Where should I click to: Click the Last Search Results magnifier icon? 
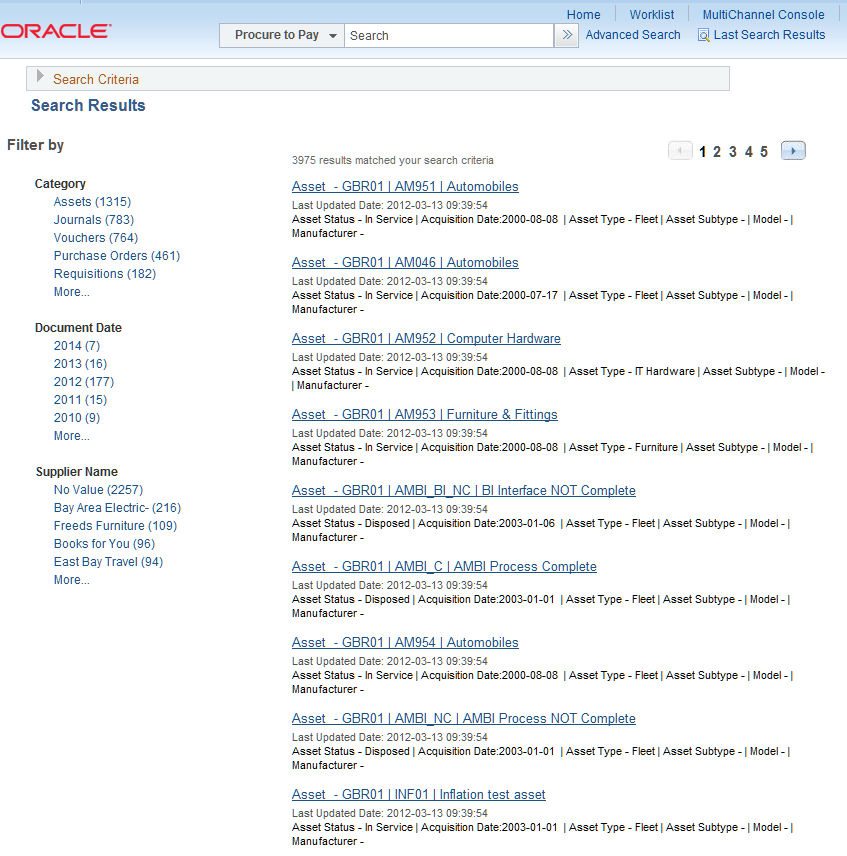pos(703,35)
